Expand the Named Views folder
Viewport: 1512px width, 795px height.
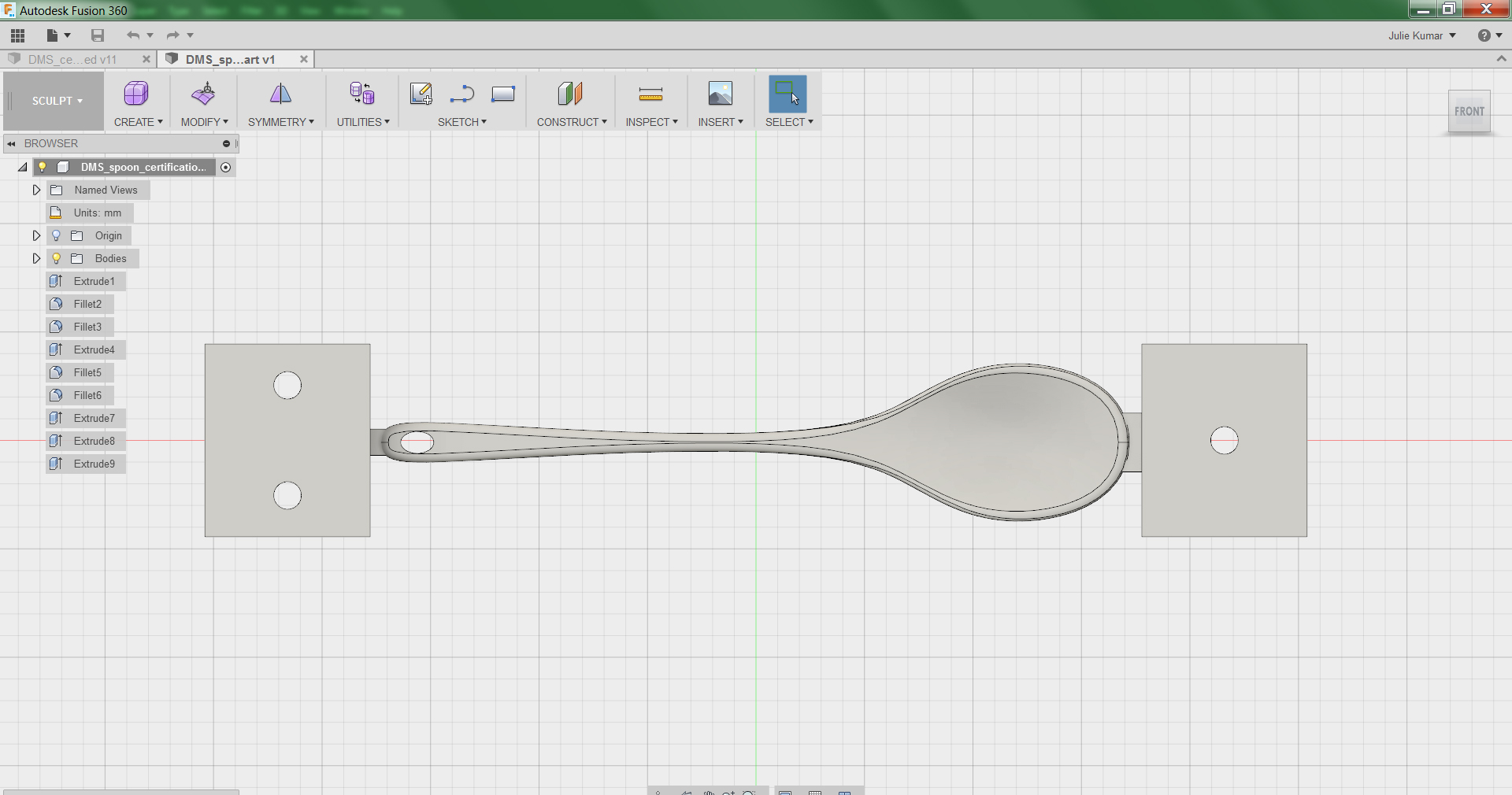[36, 190]
